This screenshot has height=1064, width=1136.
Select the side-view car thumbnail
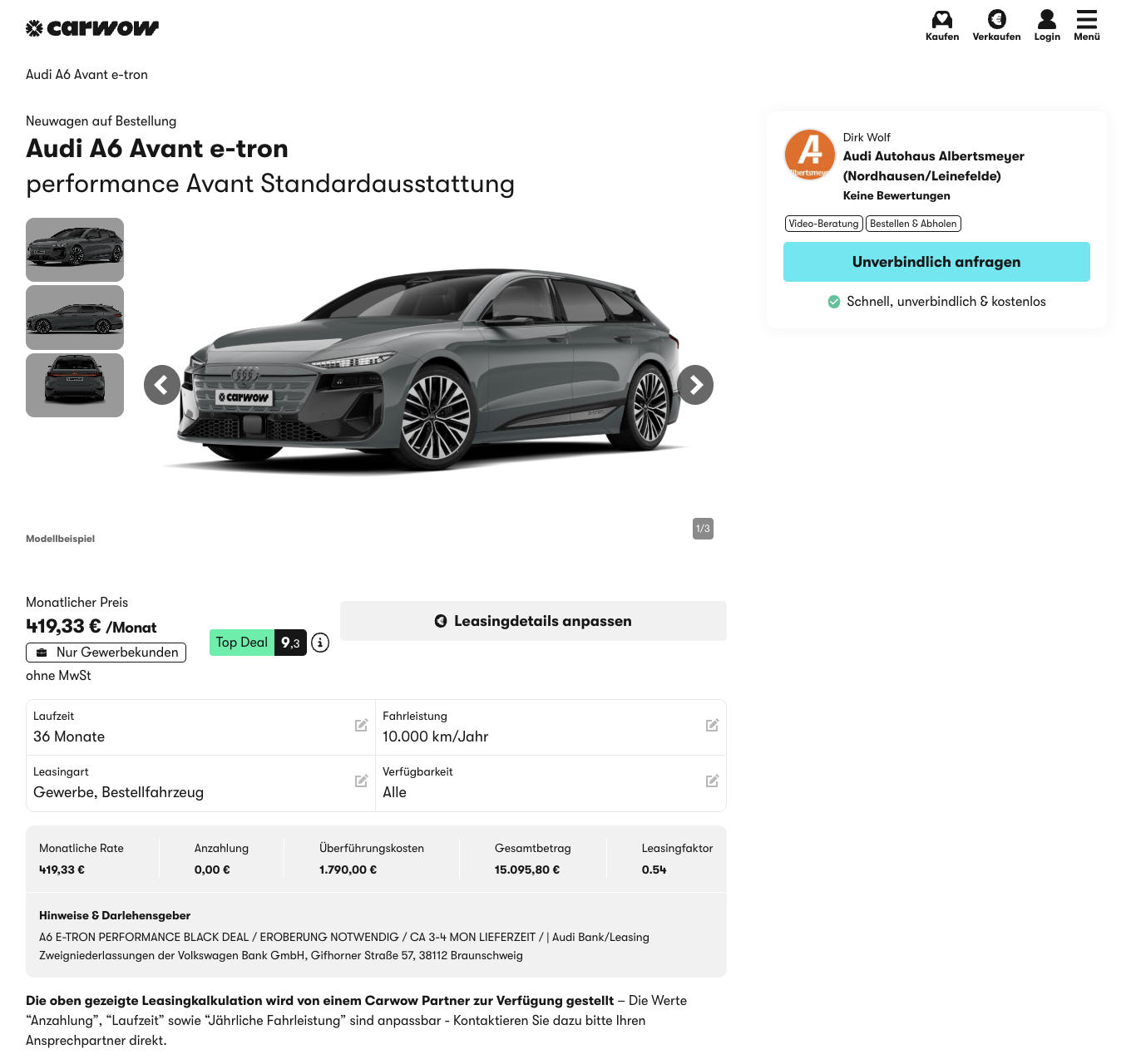coord(75,318)
